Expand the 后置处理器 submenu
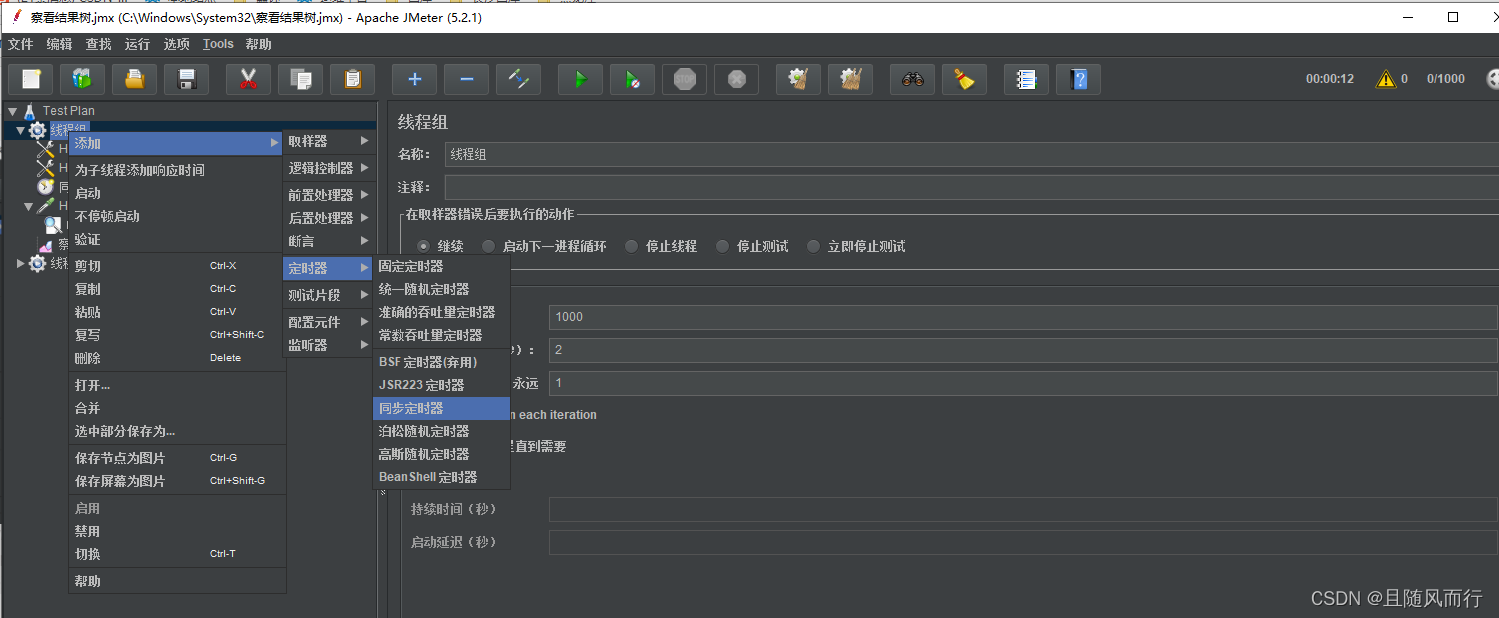This screenshot has height=618, width=1499. (328, 218)
